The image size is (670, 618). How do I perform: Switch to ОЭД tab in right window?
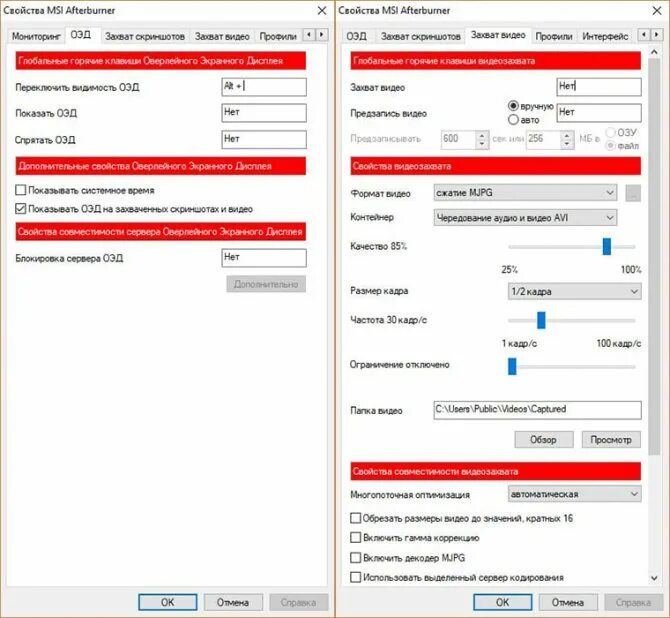click(356, 36)
